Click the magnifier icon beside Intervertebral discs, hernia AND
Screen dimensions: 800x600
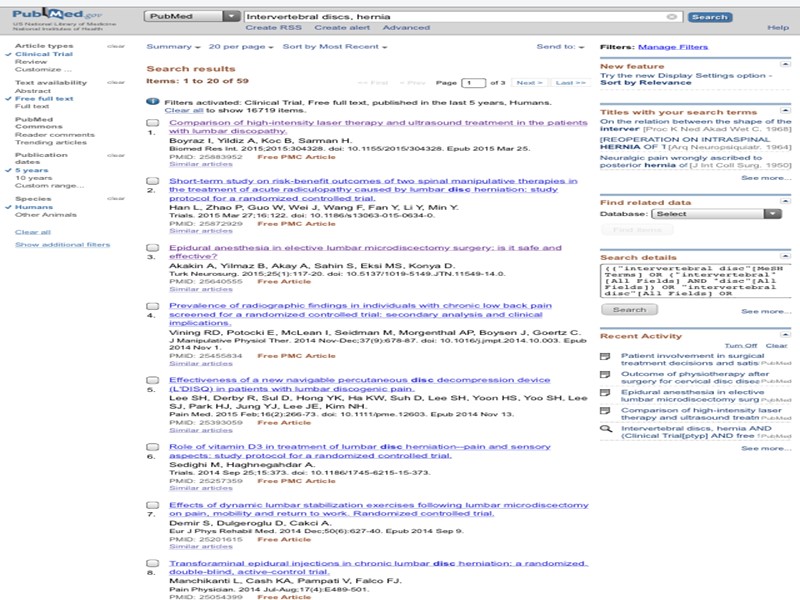pyautogui.click(x=606, y=429)
